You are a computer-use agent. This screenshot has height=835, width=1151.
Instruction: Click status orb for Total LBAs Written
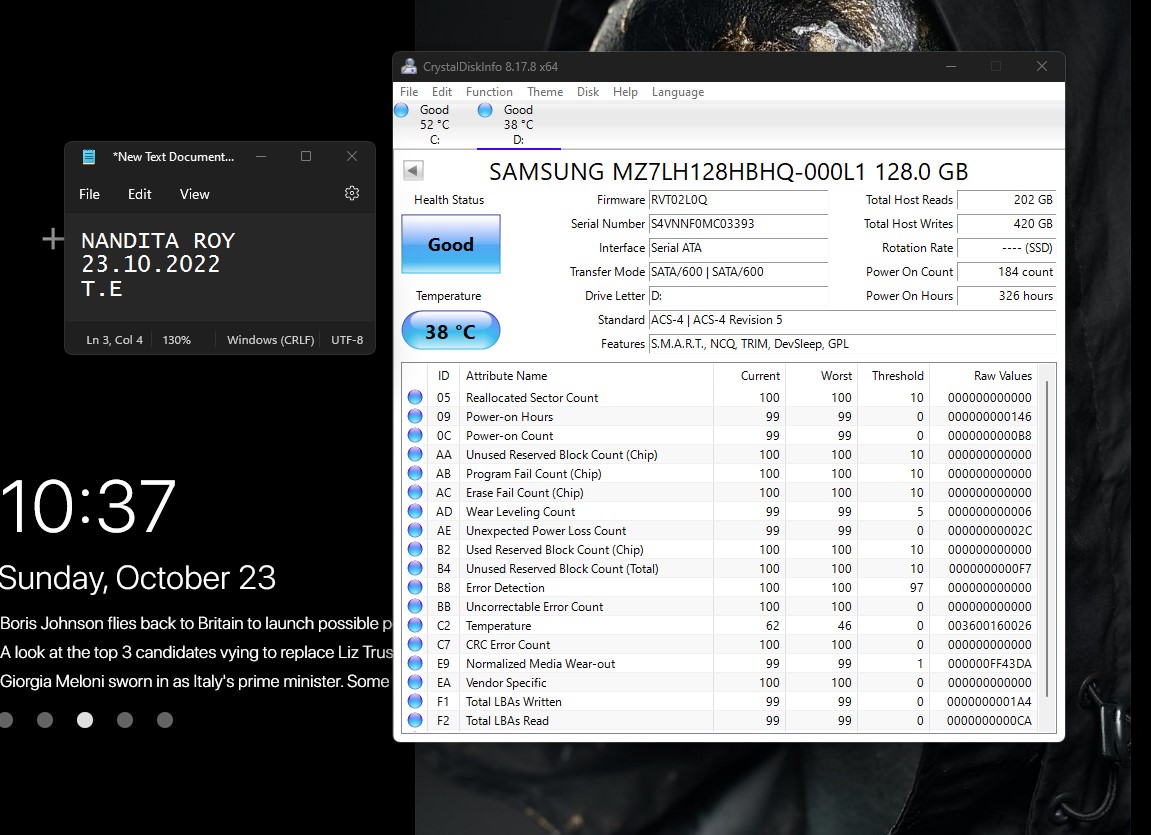click(x=415, y=701)
